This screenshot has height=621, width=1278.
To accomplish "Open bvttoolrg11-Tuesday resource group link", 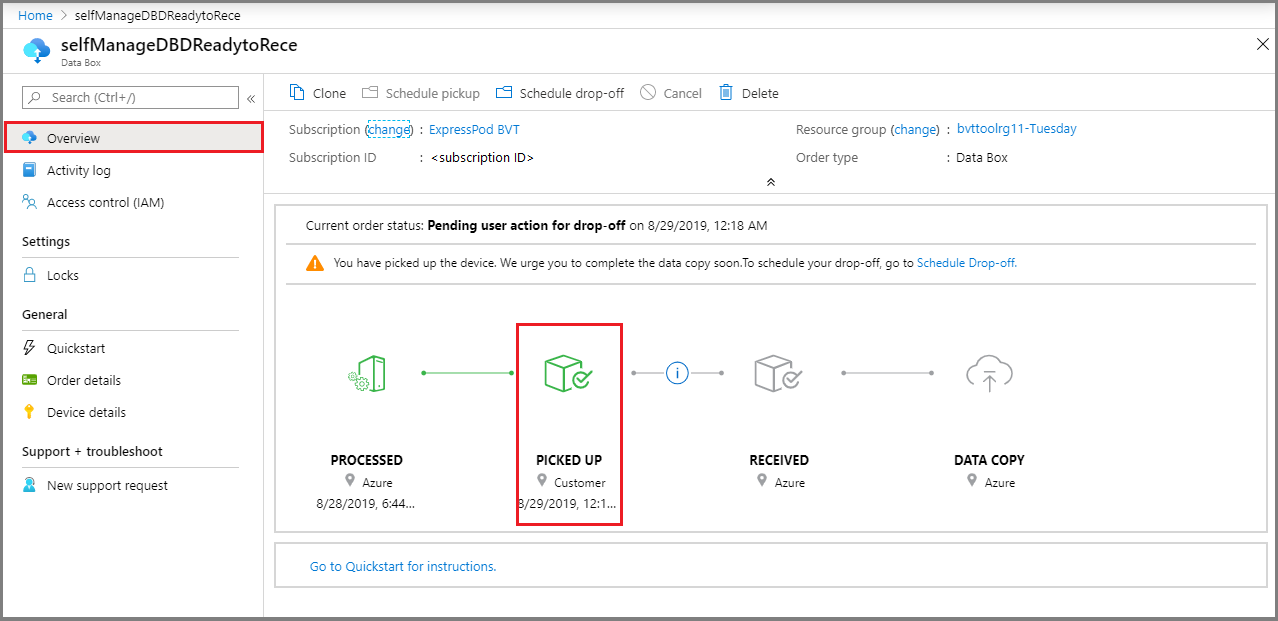I will pos(1017,129).
